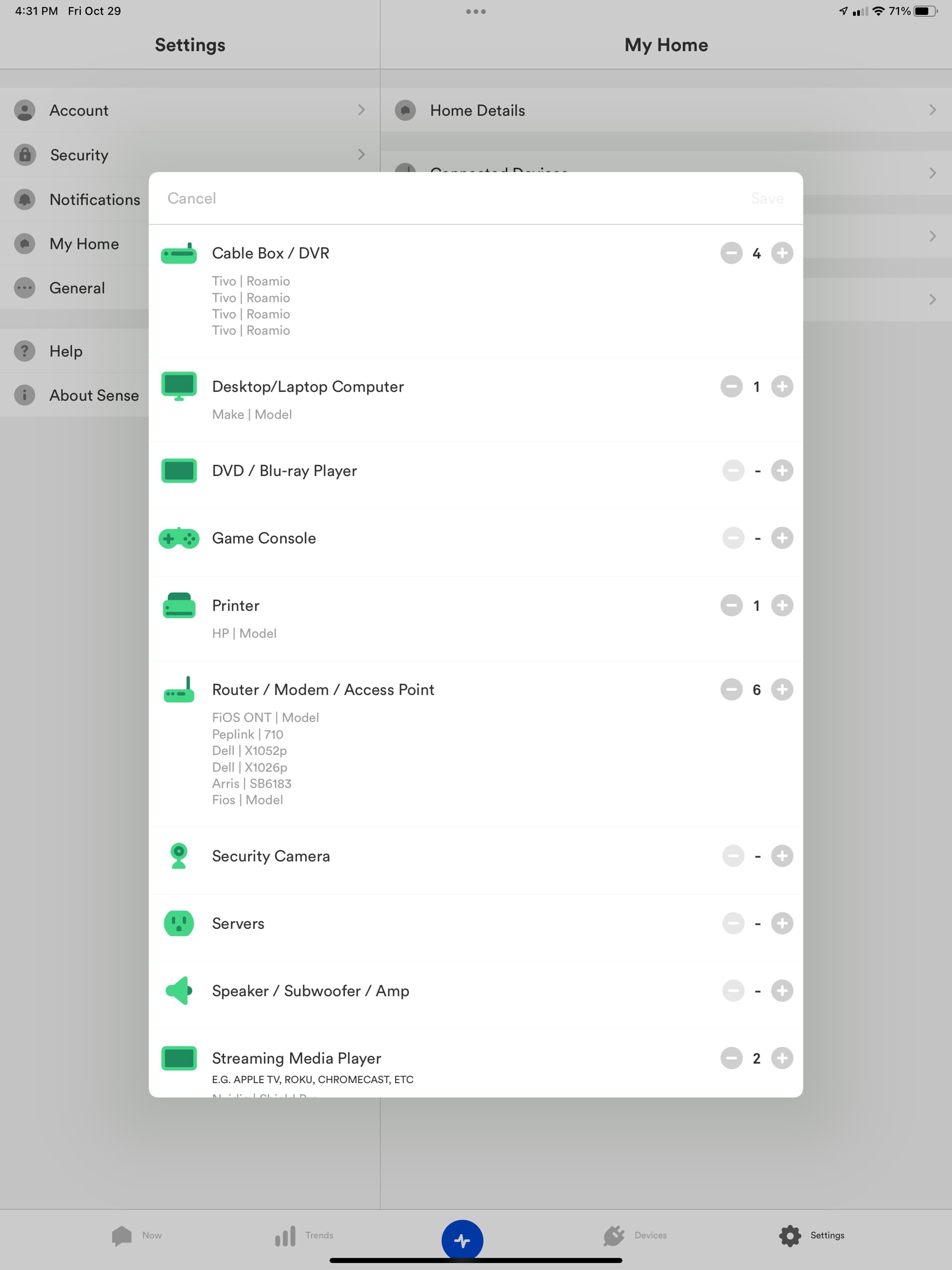Save the device changes
Viewport: 952px width, 1270px height.
click(x=767, y=199)
